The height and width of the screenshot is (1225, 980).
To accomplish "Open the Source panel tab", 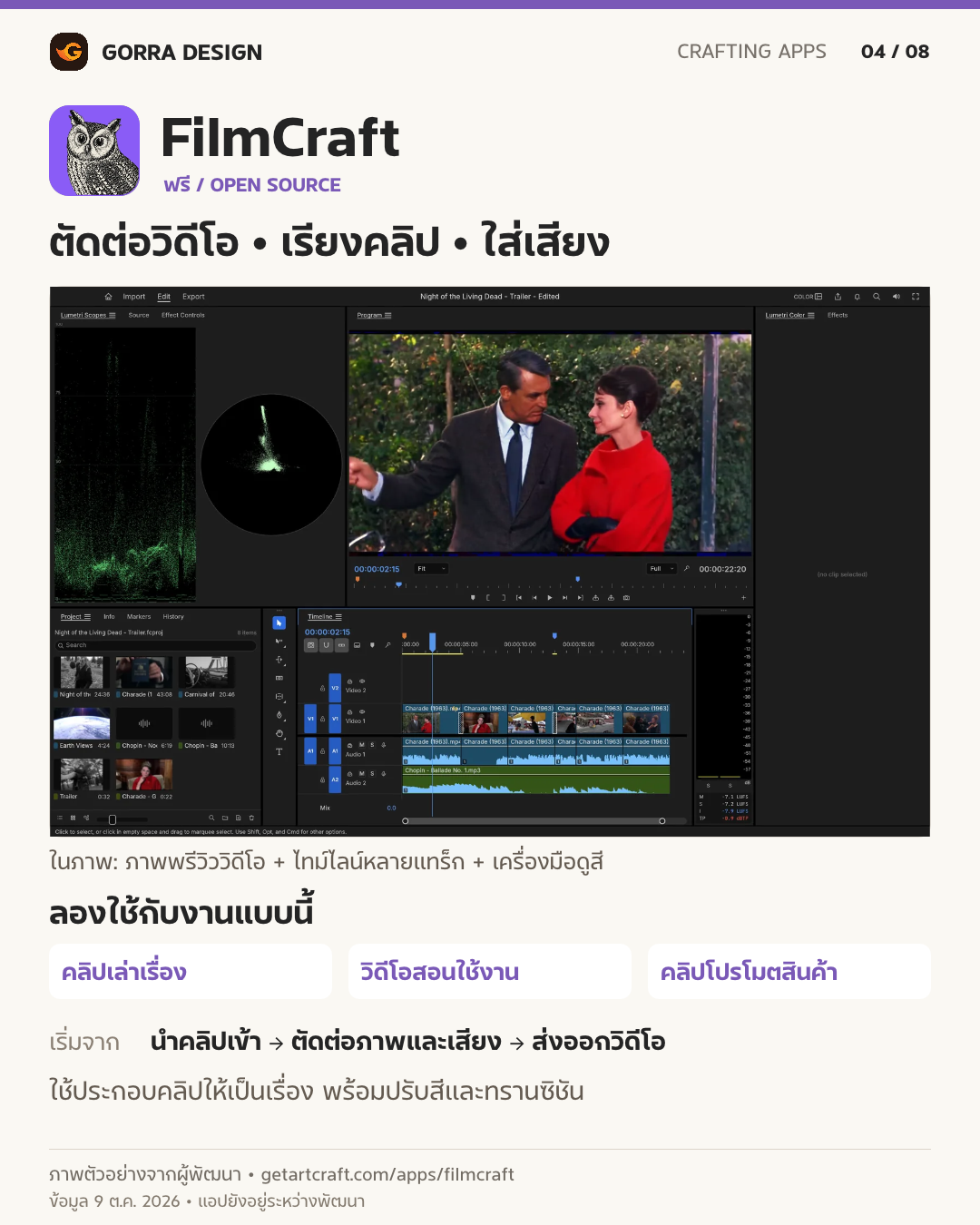I will [x=139, y=315].
